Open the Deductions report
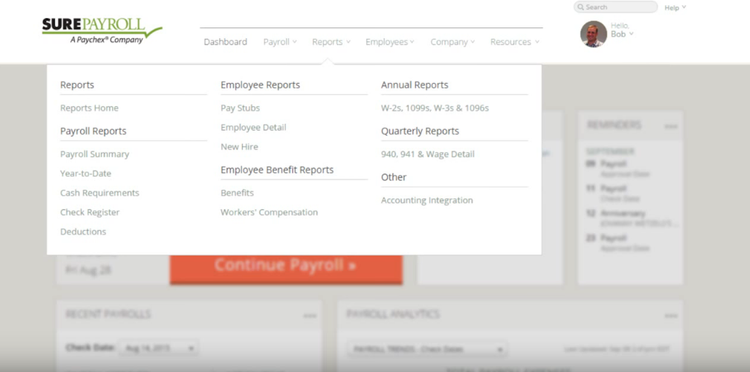750x372 pixels. coord(83,231)
